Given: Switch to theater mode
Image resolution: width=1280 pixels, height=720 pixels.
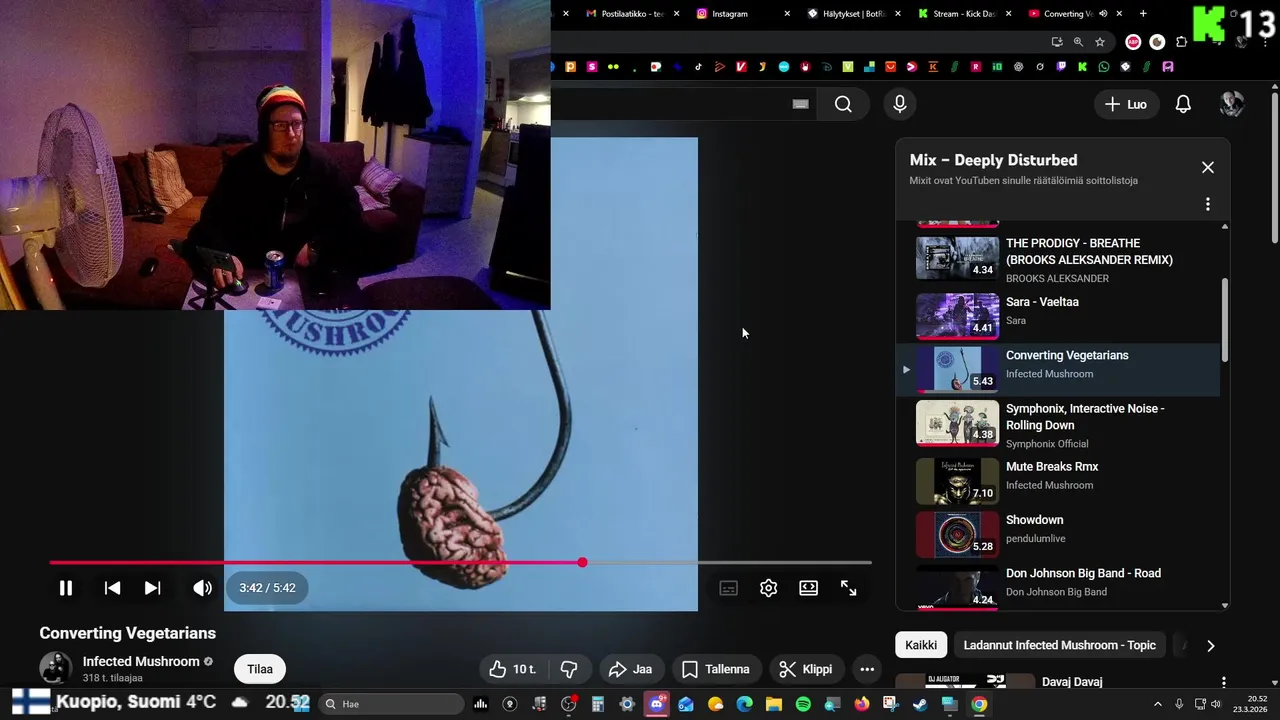Looking at the screenshot, I should click(x=808, y=588).
